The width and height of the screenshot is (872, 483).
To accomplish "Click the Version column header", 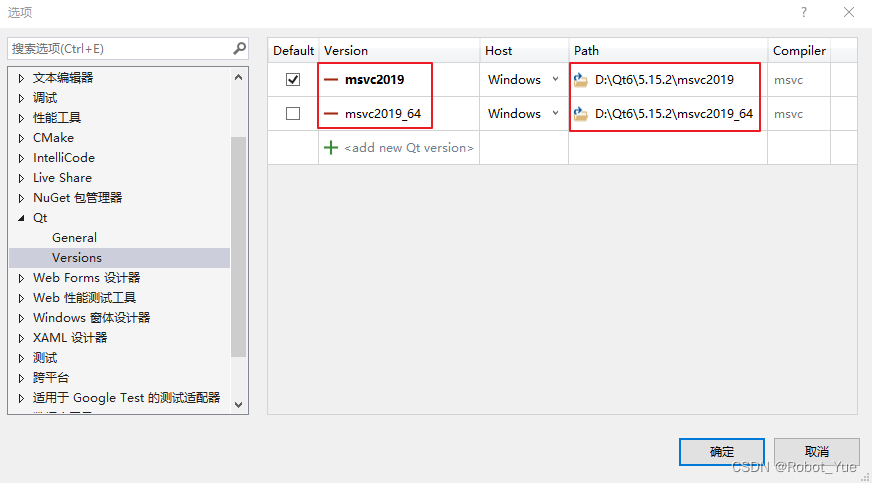I will (399, 51).
